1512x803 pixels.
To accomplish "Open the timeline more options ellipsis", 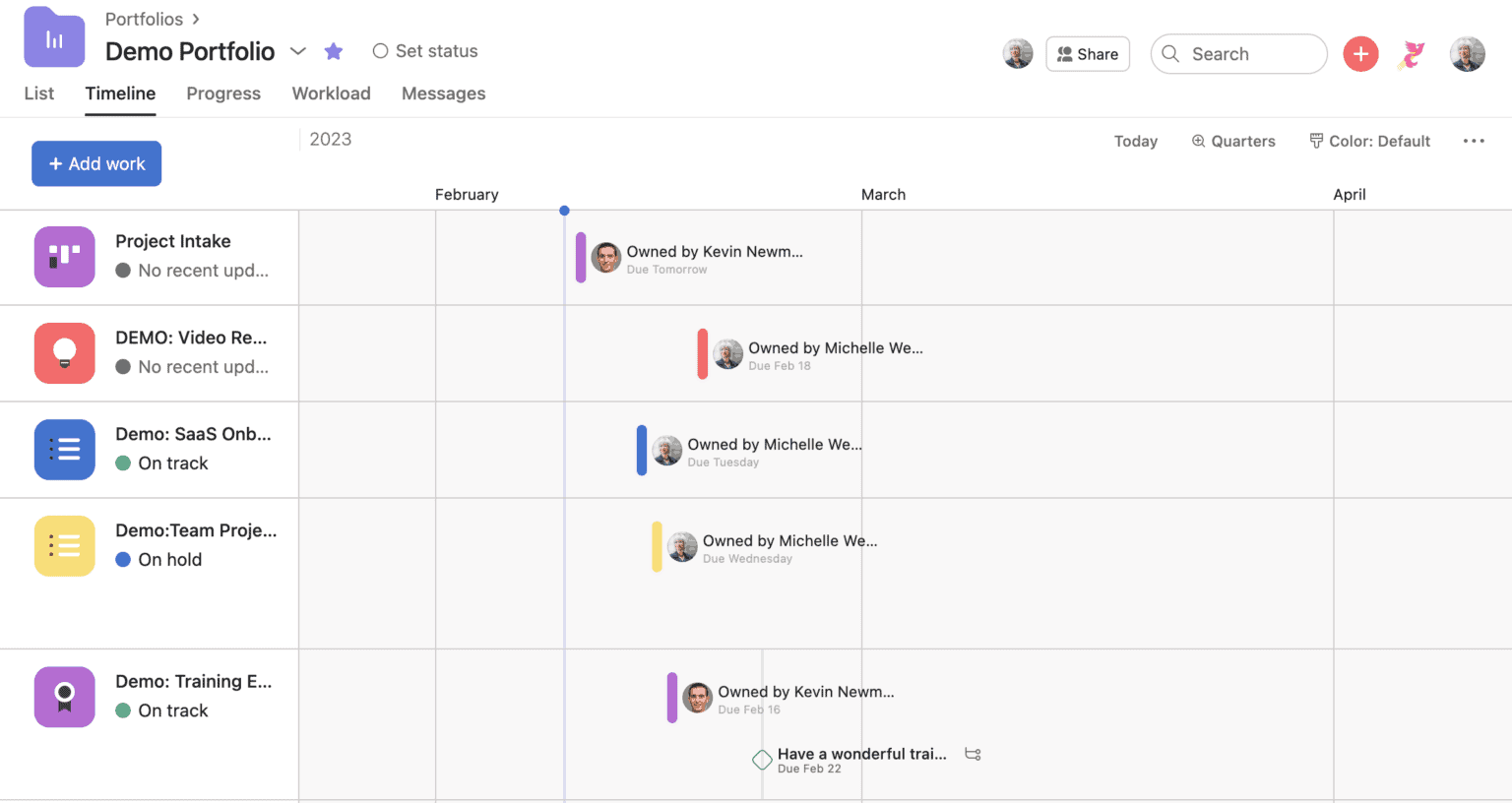I will click(x=1474, y=141).
